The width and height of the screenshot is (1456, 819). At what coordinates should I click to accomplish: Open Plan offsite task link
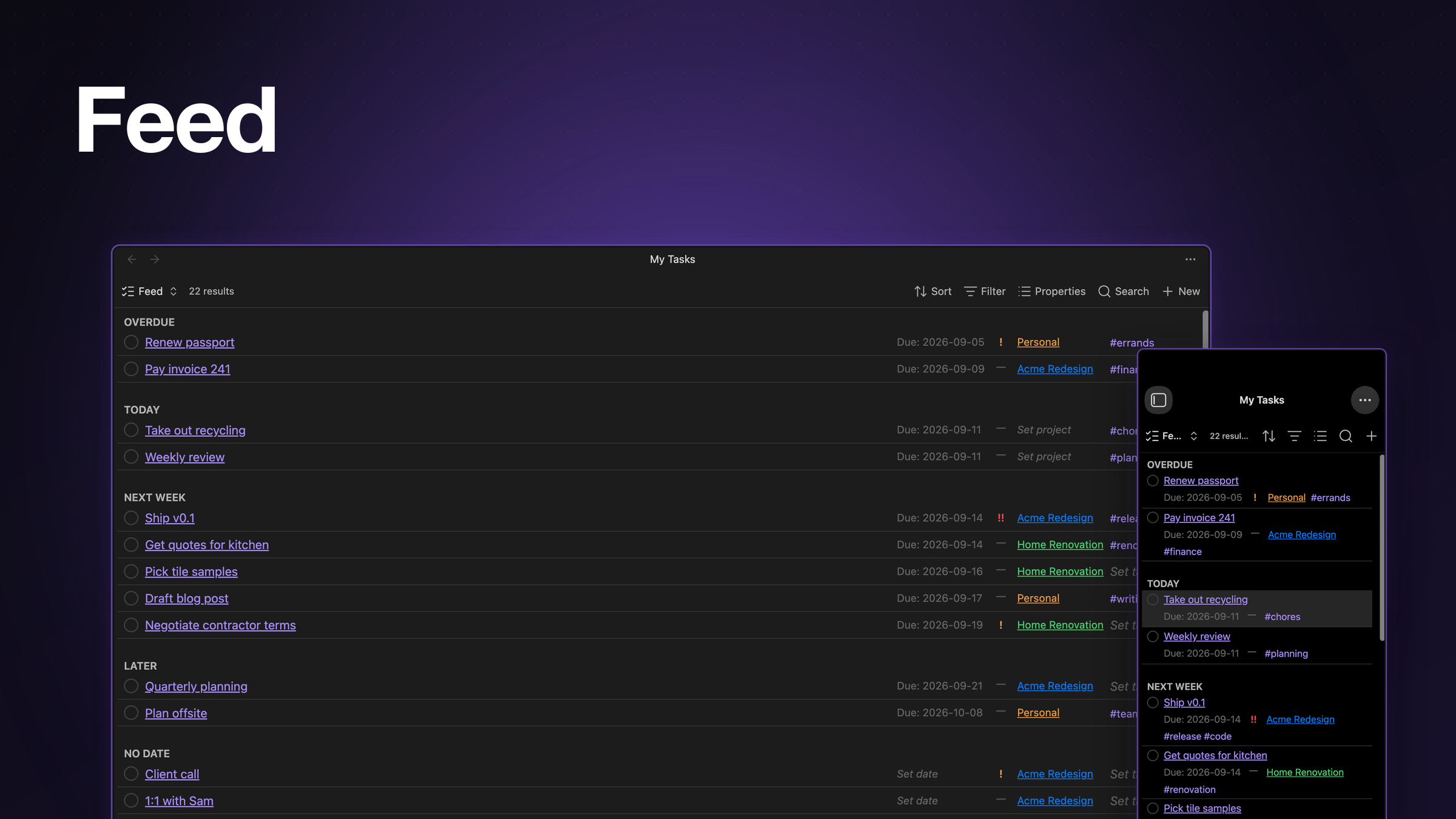coord(176,713)
